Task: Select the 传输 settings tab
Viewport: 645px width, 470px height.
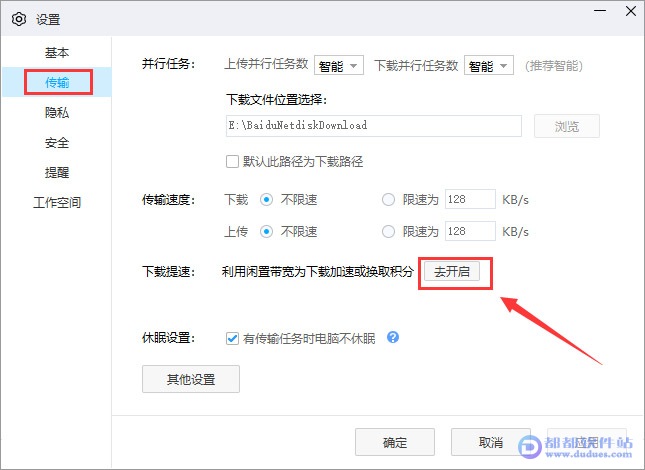Action: coord(57,82)
